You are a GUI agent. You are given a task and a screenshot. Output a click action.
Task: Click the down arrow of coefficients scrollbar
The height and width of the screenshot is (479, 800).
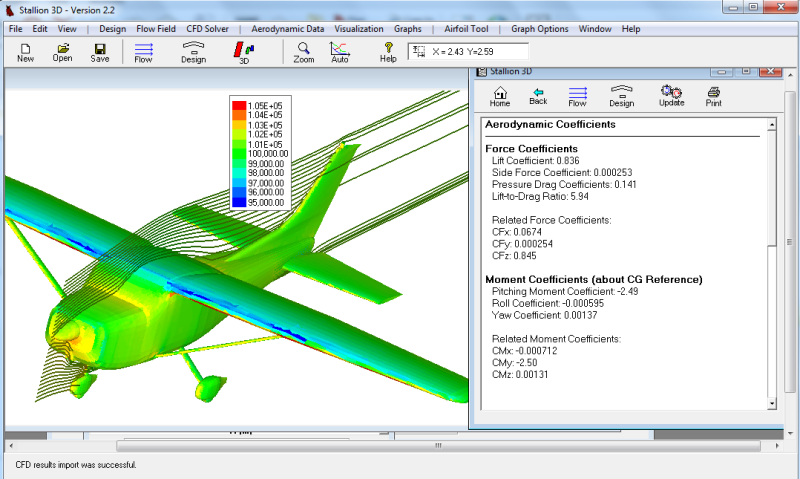[772, 404]
